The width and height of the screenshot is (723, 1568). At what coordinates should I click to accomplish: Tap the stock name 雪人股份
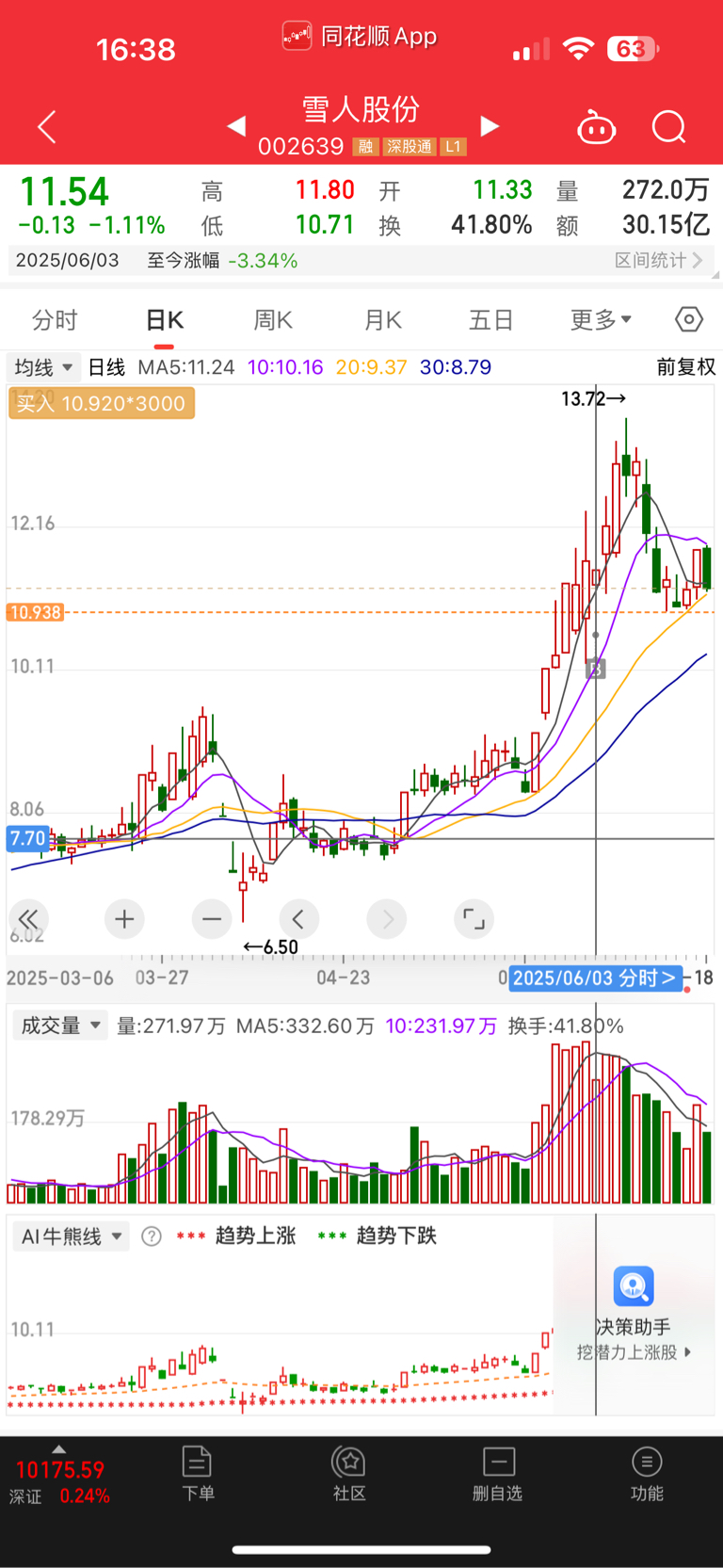361,109
